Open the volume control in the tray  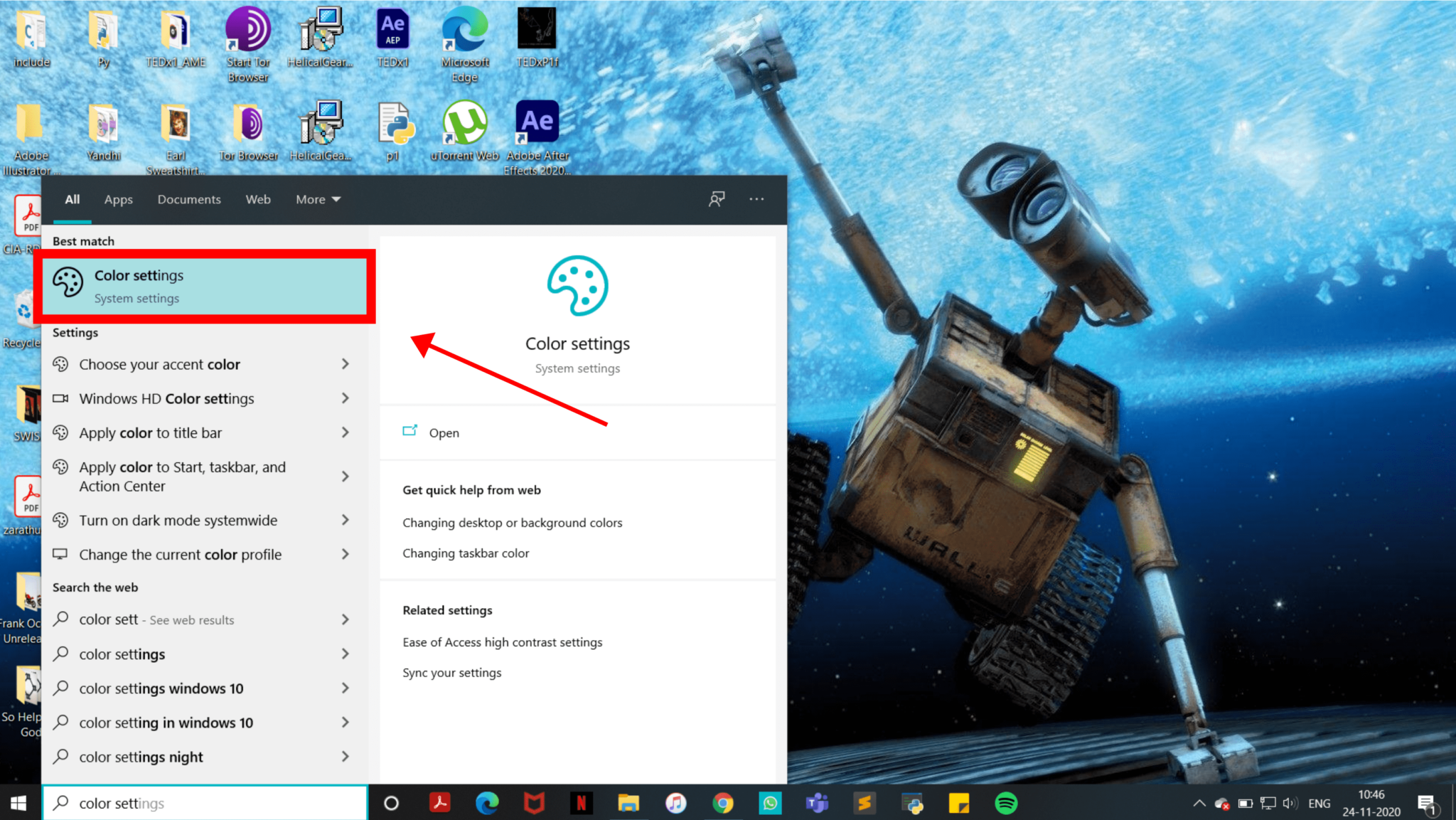point(1290,804)
